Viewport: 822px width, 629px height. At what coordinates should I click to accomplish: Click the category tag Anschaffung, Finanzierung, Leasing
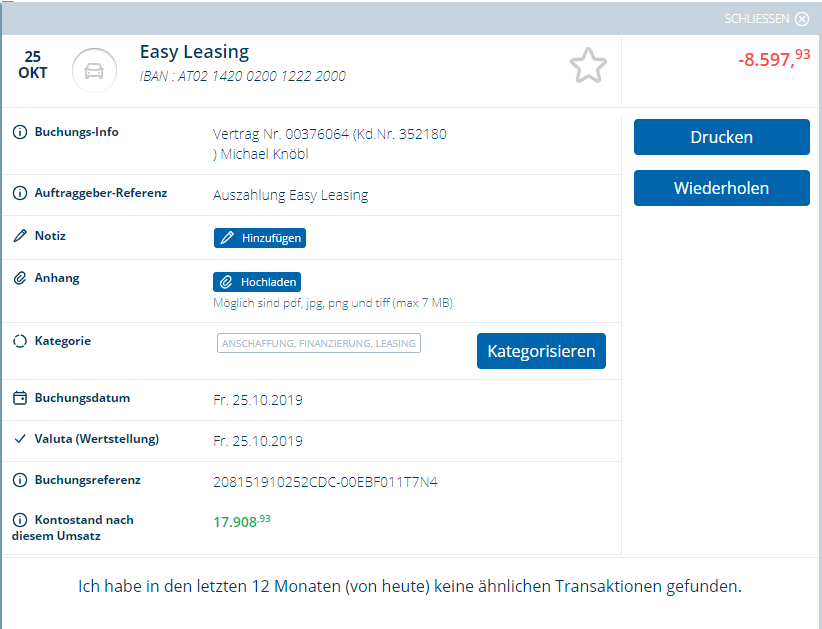(319, 343)
